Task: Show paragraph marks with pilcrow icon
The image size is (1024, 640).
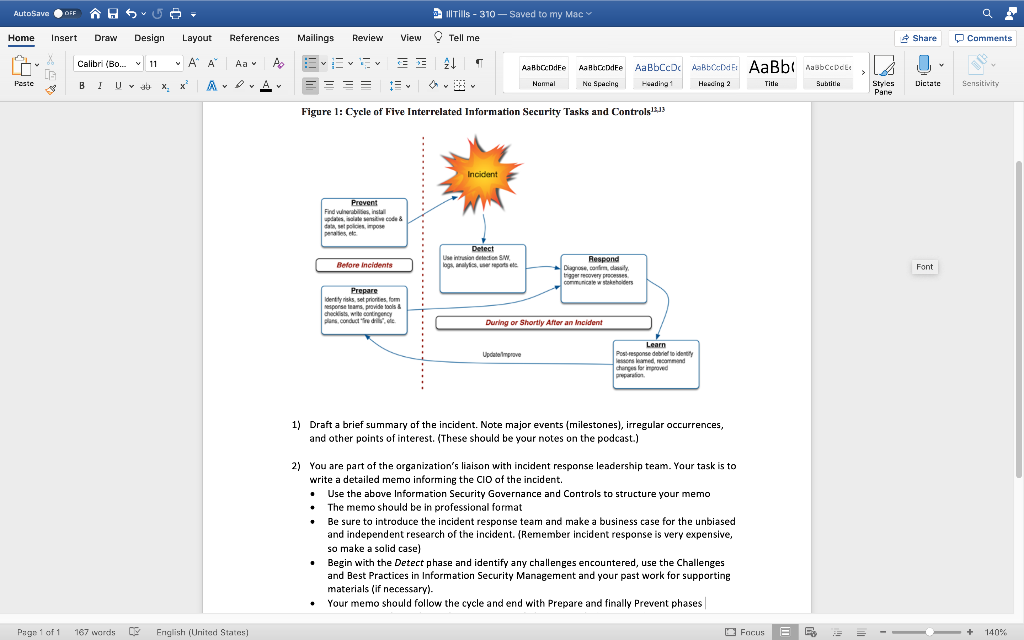Action: 481,63
